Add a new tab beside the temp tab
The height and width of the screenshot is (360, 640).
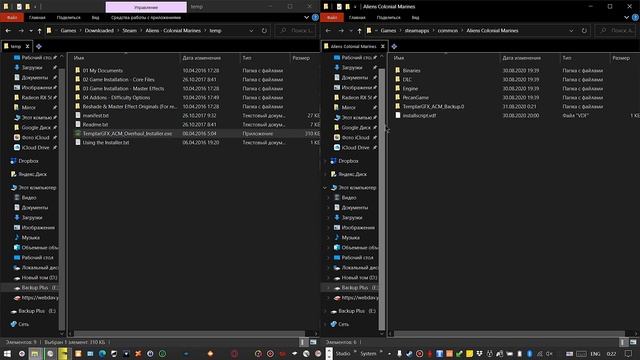[39, 47]
